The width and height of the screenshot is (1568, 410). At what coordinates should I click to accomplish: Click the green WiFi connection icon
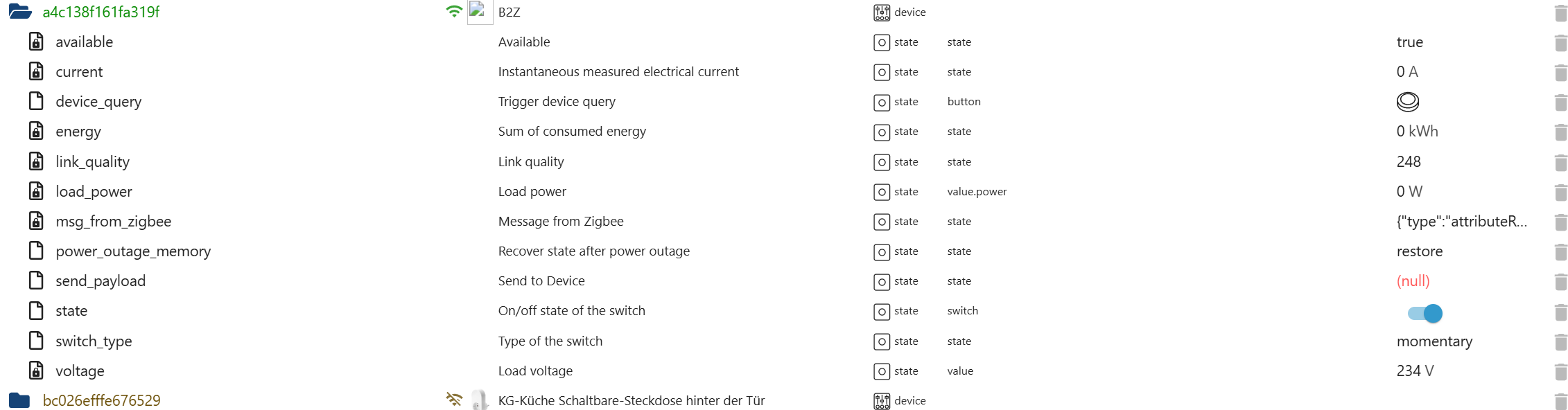pos(454,12)
